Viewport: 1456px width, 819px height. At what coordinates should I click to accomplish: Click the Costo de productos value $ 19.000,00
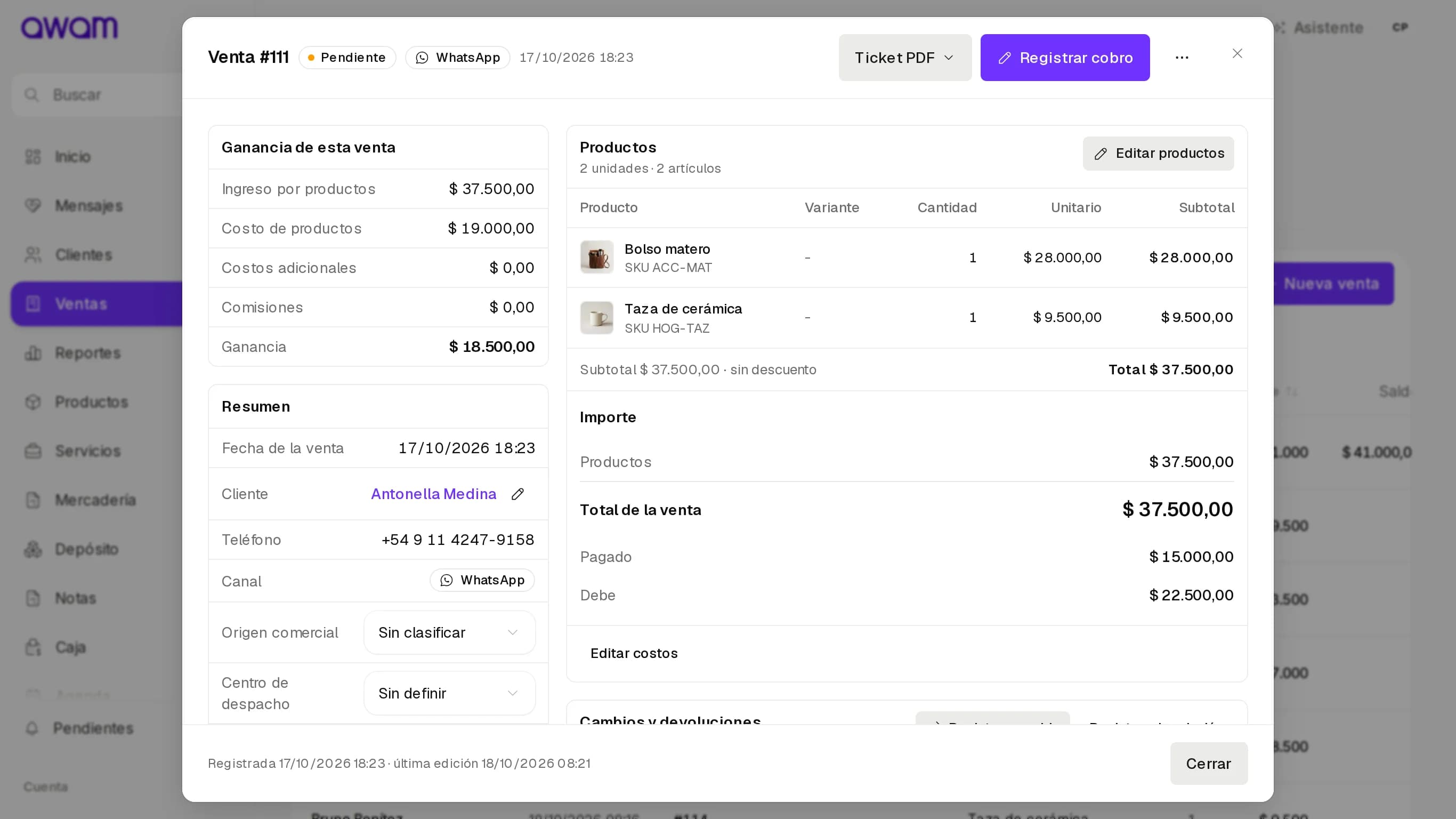point(491,229)
